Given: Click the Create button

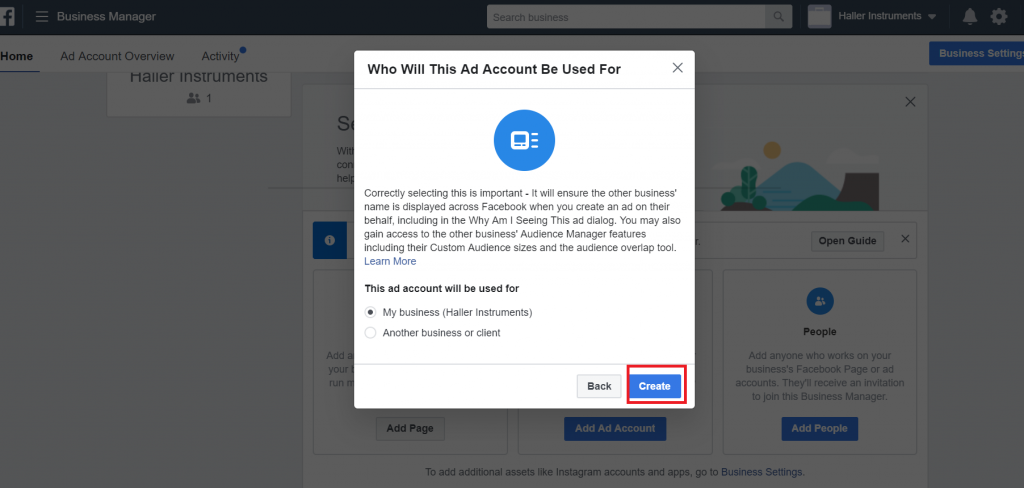Looking at the screenshot, I should coord(654,386).
